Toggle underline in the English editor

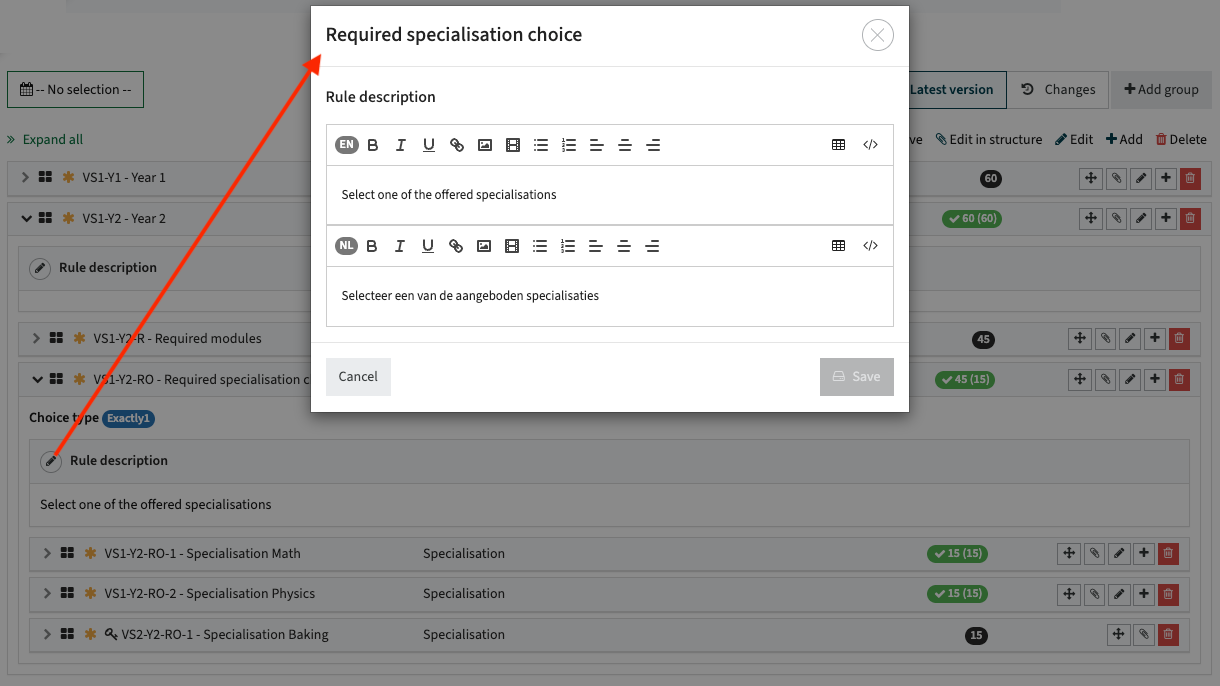(x=429, y=145)
